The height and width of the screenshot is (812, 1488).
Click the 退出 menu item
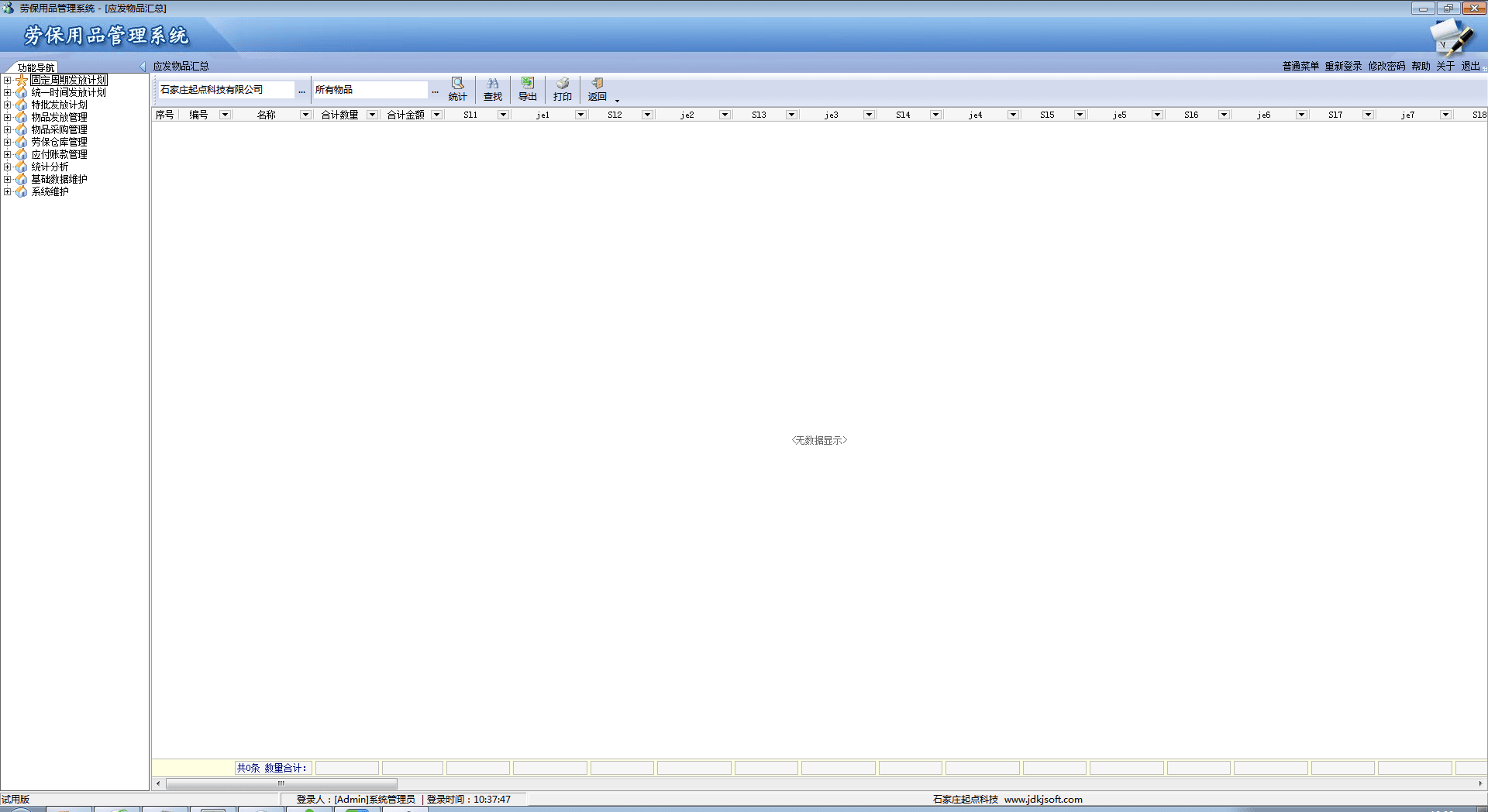tap(1470, 67)
